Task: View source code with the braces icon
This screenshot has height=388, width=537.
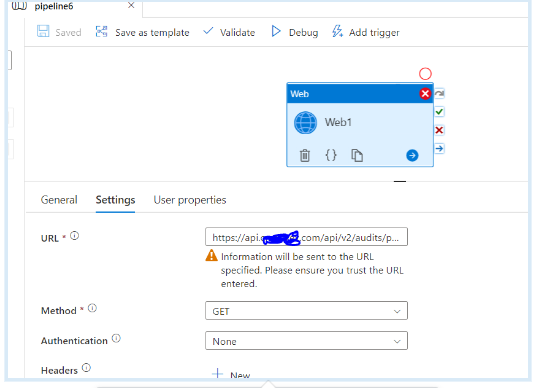Action: pos(331,155)
